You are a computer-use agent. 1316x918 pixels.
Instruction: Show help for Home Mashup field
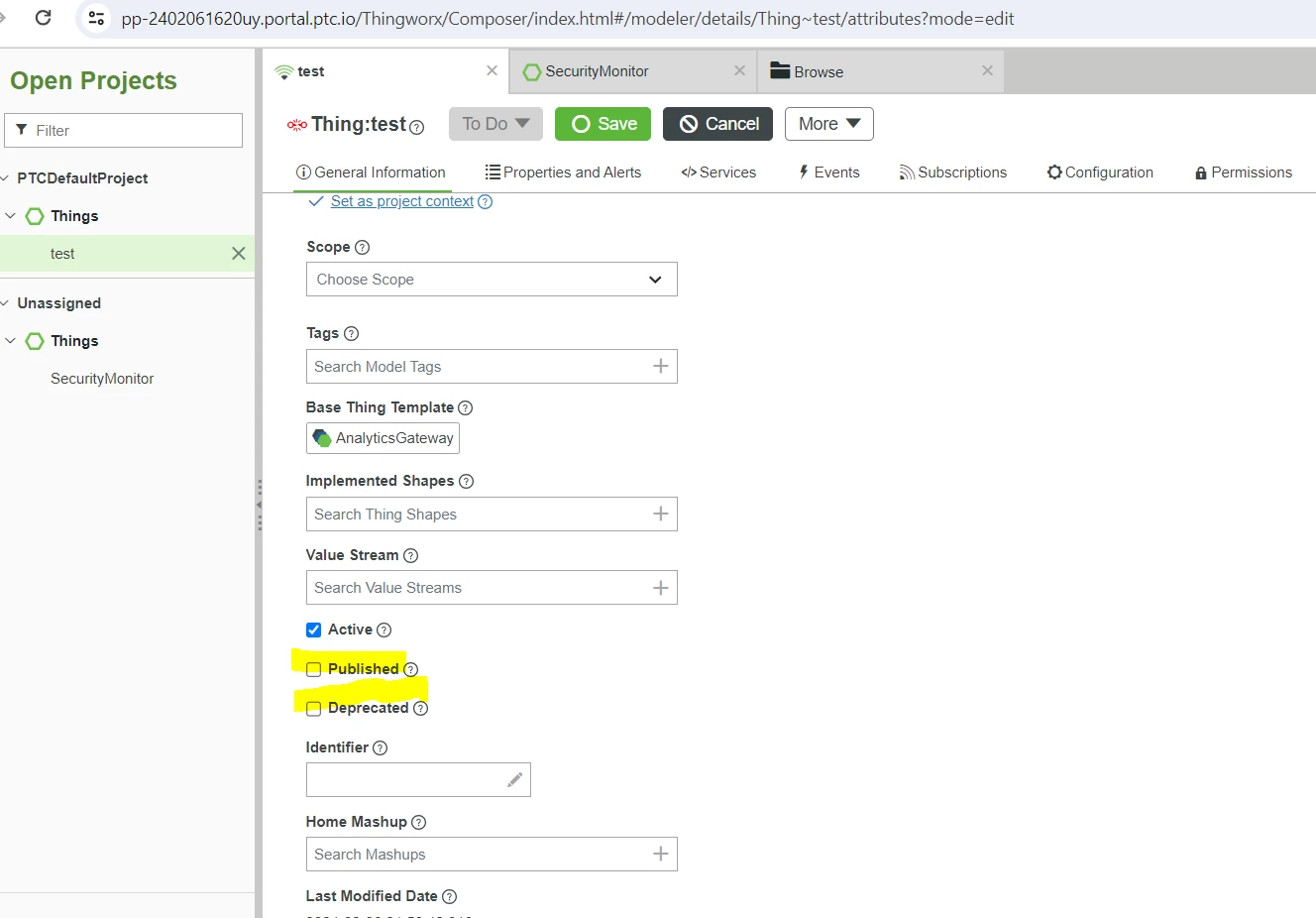419,822
